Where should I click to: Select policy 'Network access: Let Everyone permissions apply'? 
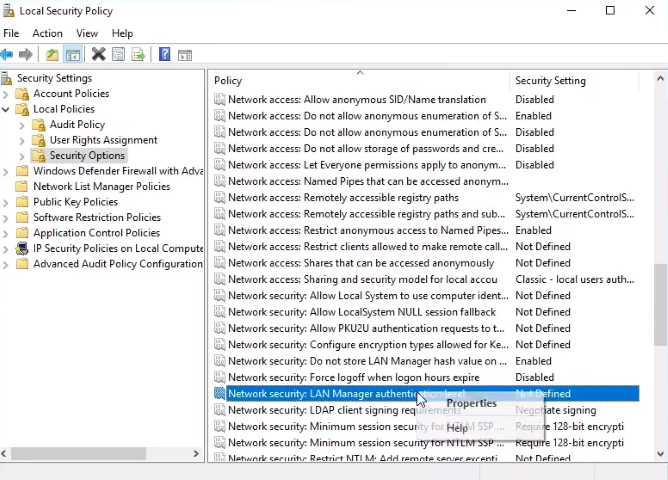[x=367, y=165]
